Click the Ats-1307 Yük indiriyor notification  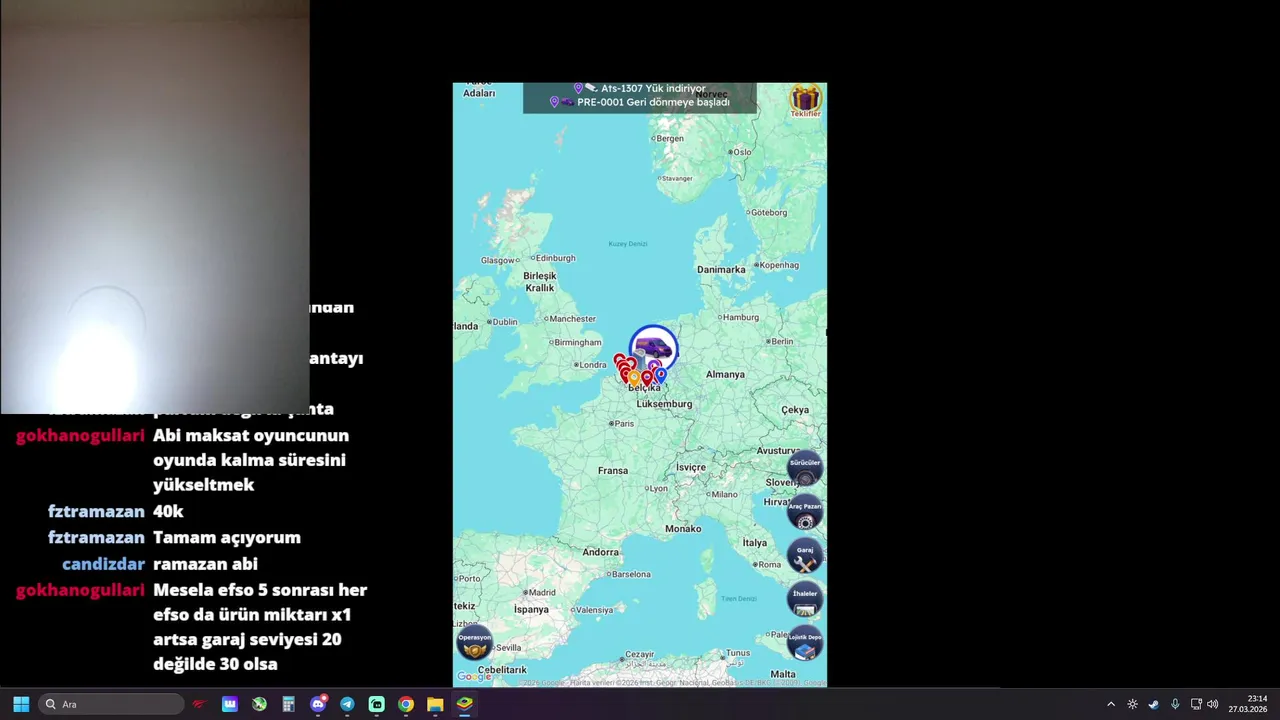(640, 88)
